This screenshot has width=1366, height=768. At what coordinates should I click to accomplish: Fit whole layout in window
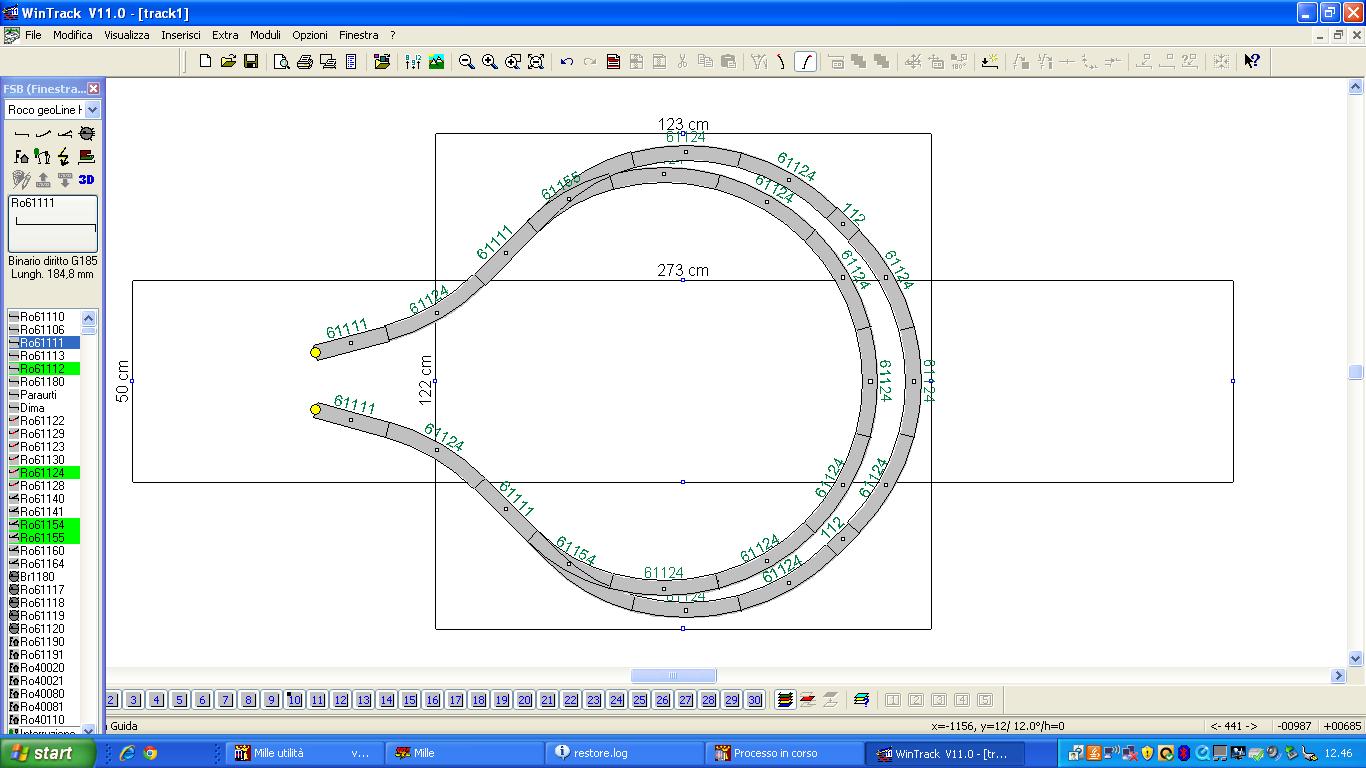click(x=535, y=61)
